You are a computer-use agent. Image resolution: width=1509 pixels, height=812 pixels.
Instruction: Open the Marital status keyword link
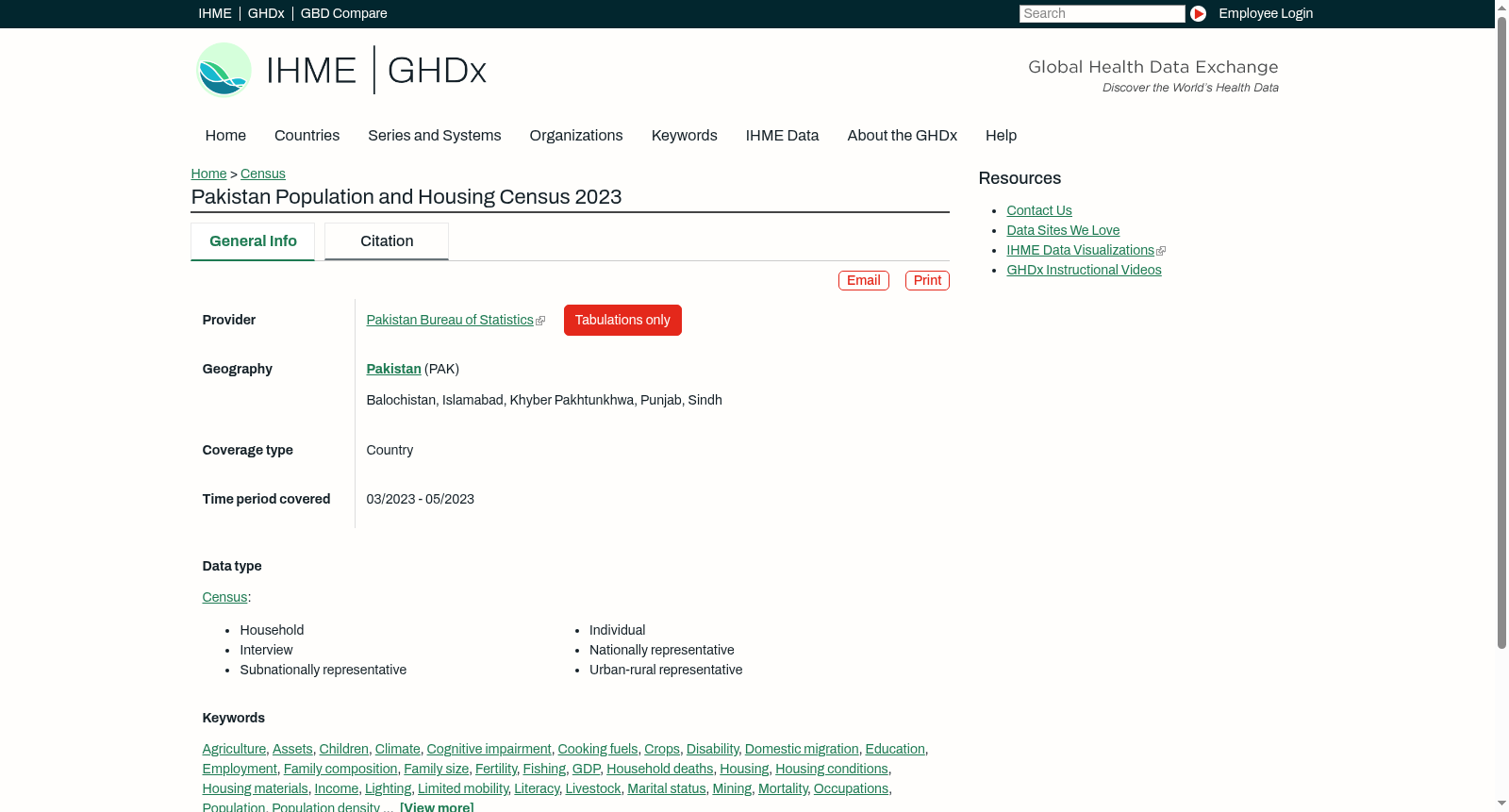tap(667, 788)
